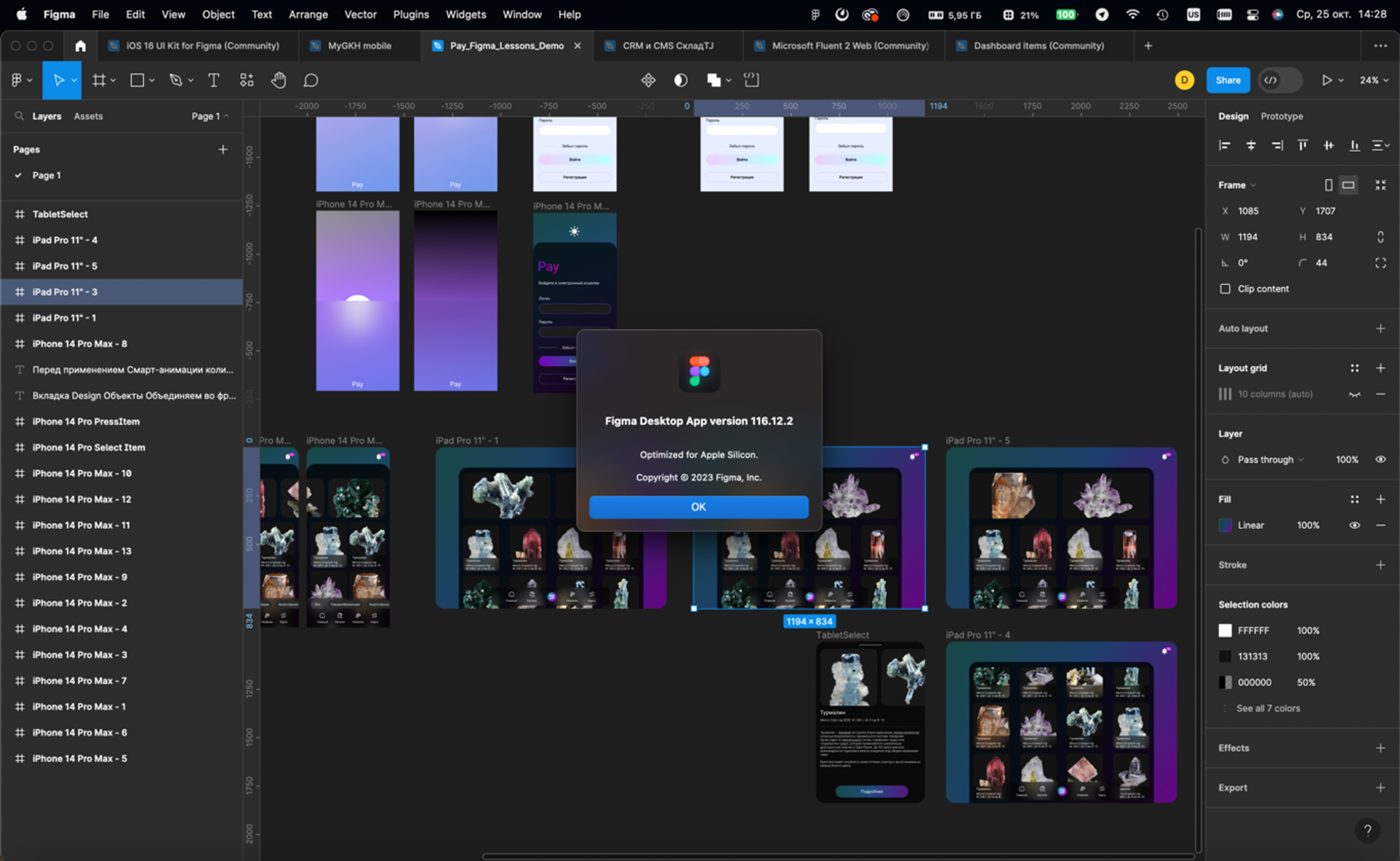Click the Linear fill color swatch
Viewport: 1400px width, 861px height.
1225,526
